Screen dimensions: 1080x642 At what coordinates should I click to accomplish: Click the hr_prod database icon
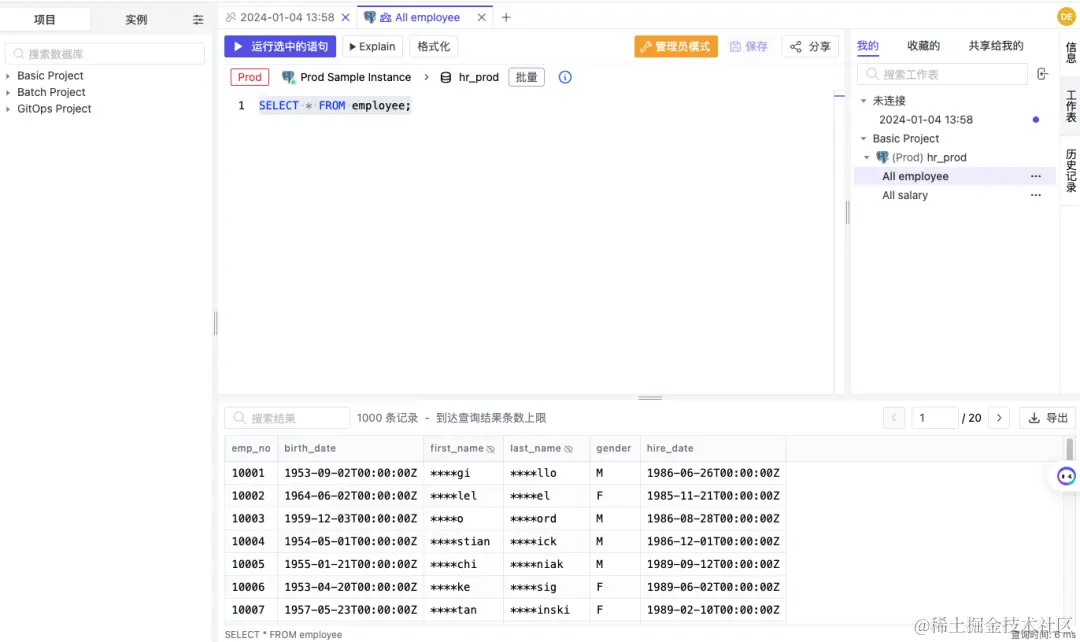click(x=446, y=77)
